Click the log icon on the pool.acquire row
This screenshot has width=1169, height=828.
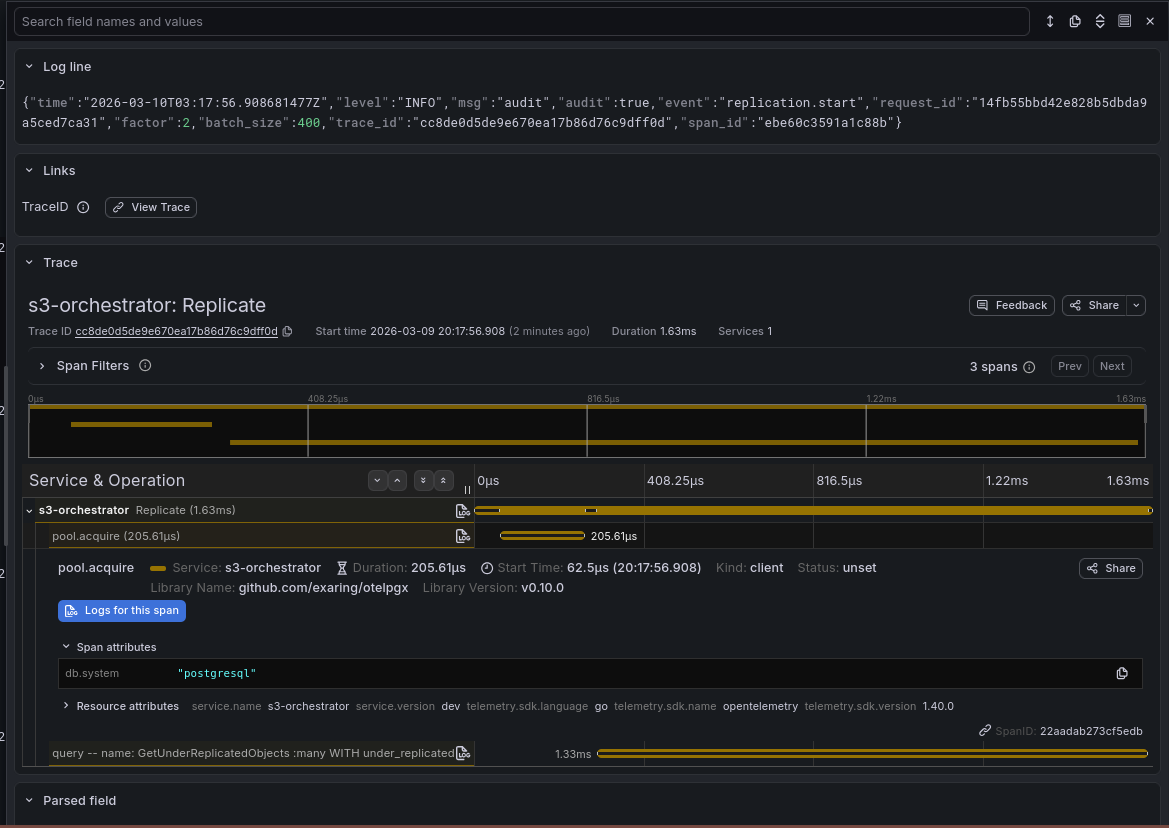point(463,536)
